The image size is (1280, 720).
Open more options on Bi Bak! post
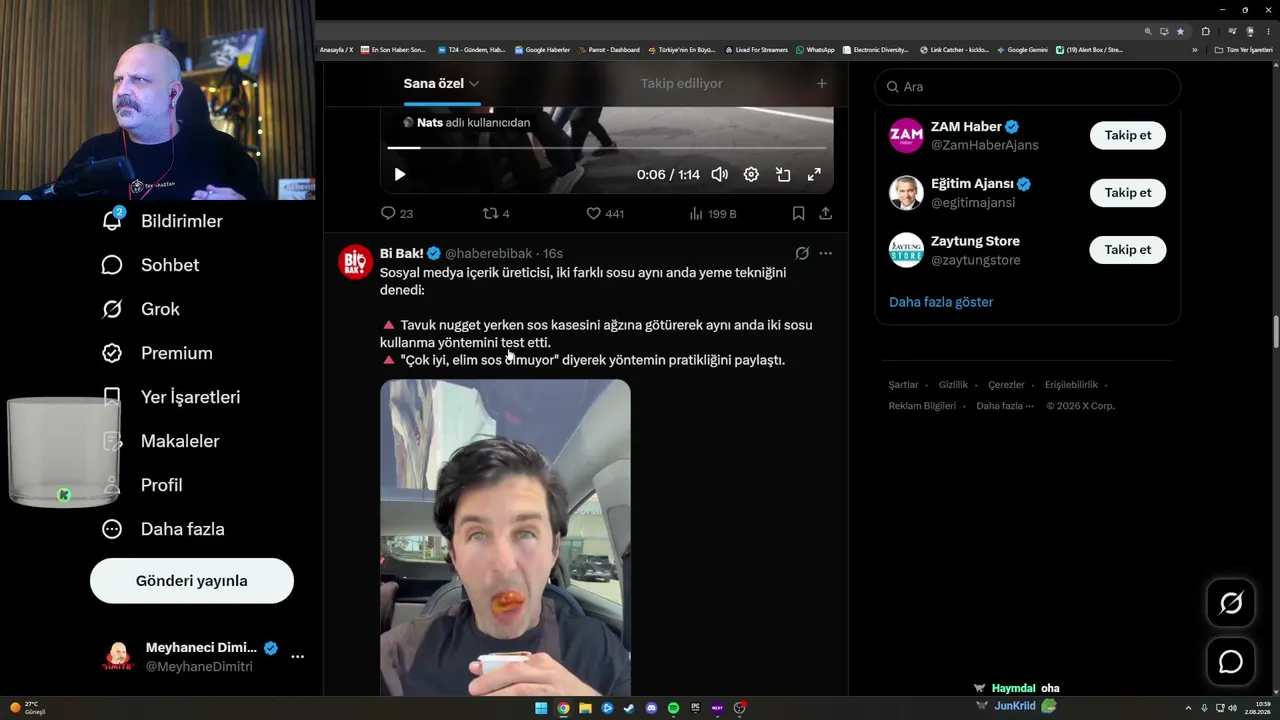click(825, 253)
